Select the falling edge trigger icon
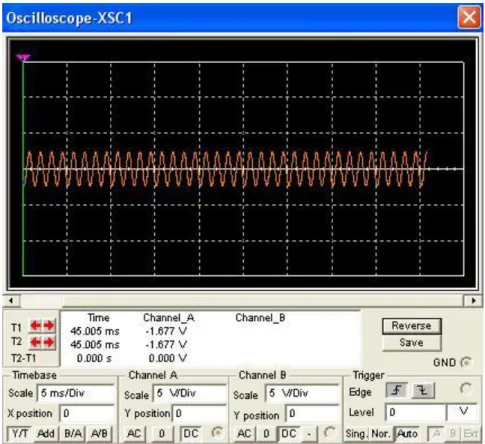 (424, 390)
